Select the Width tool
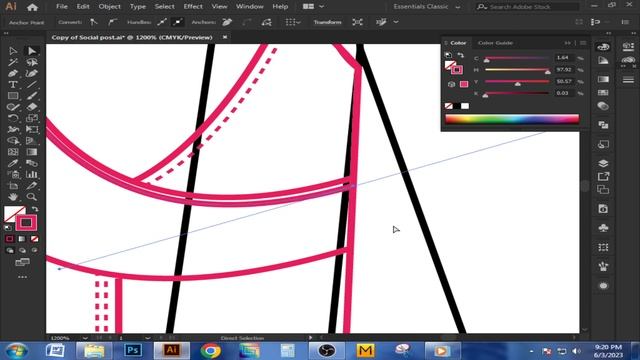 click(13, 129)
